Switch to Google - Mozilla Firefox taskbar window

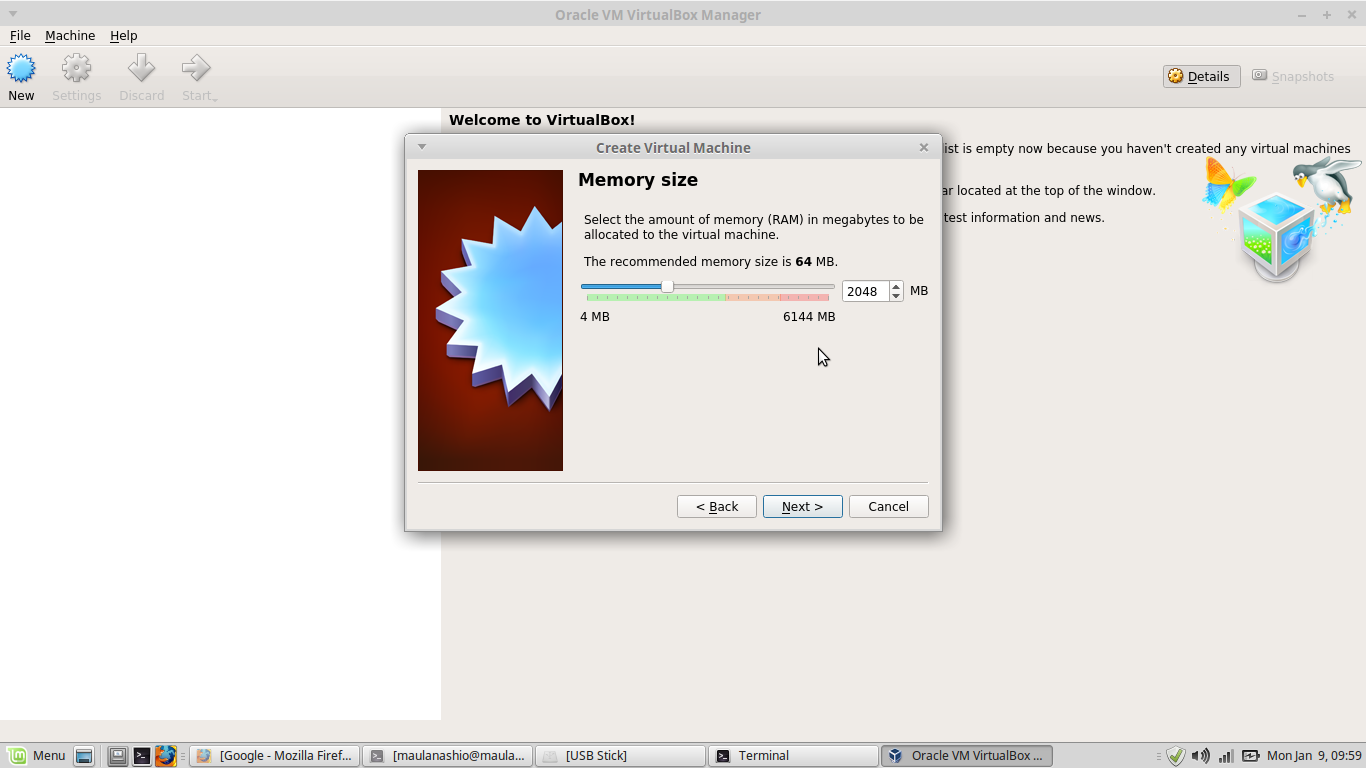[273, 756]
